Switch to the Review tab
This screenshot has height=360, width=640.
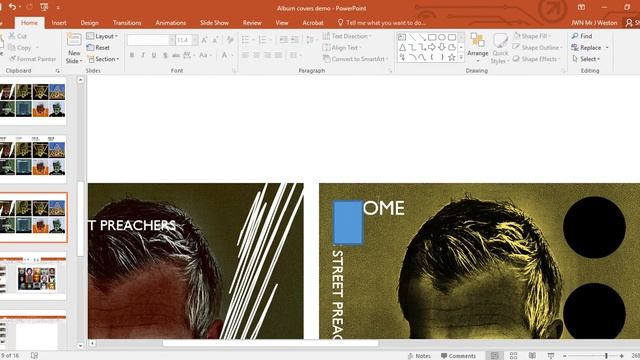click(x=252, y=22)
